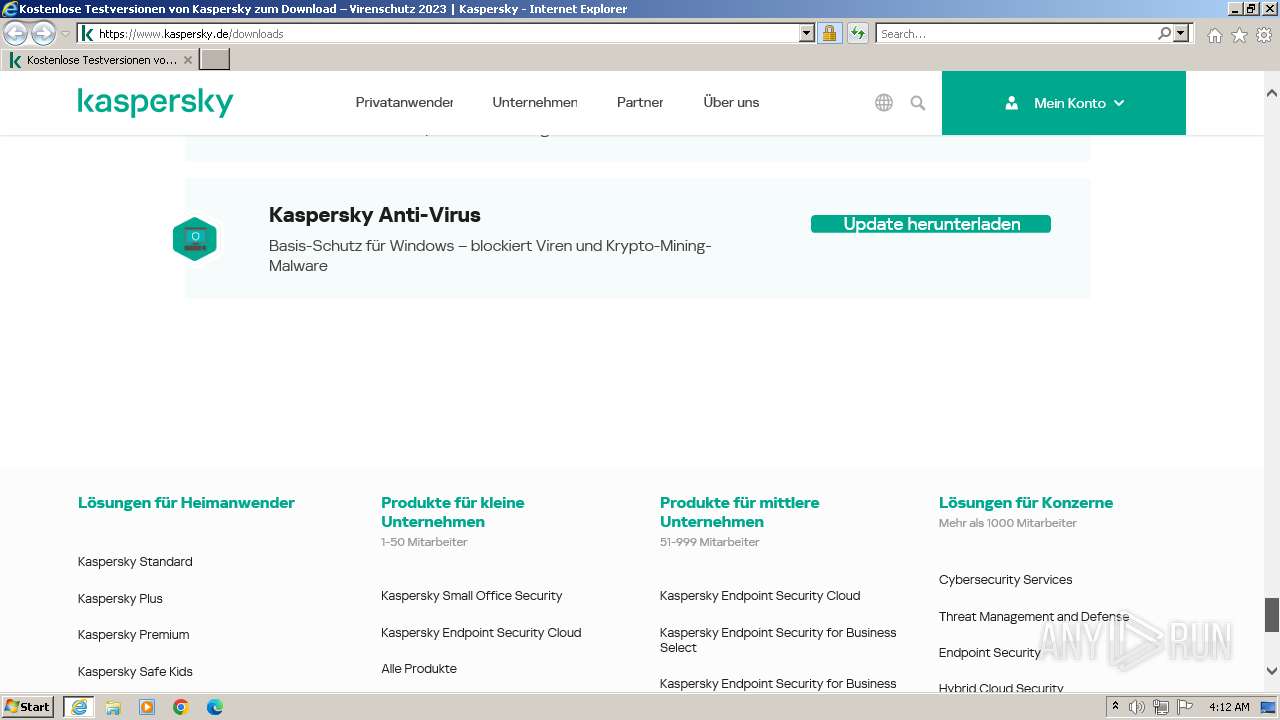Open Kaspersky Endpoint Security Cloud under kleine Unternehmen
The width and height of the screenshot is (1280, 720).
[481, 633]
